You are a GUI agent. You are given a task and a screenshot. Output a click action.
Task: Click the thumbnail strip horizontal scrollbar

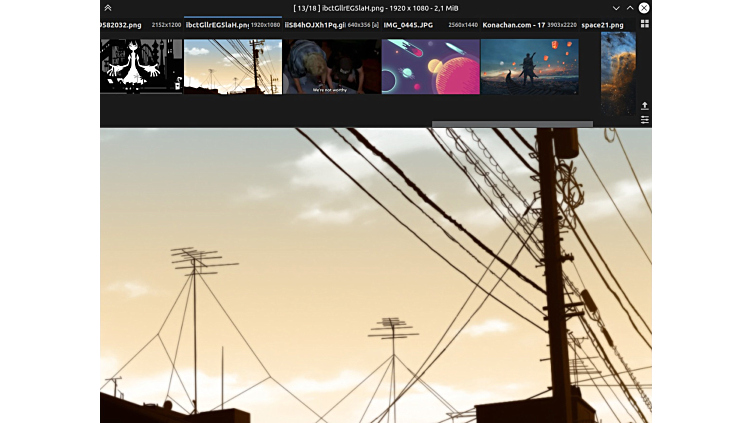click(x=512, y=124)
